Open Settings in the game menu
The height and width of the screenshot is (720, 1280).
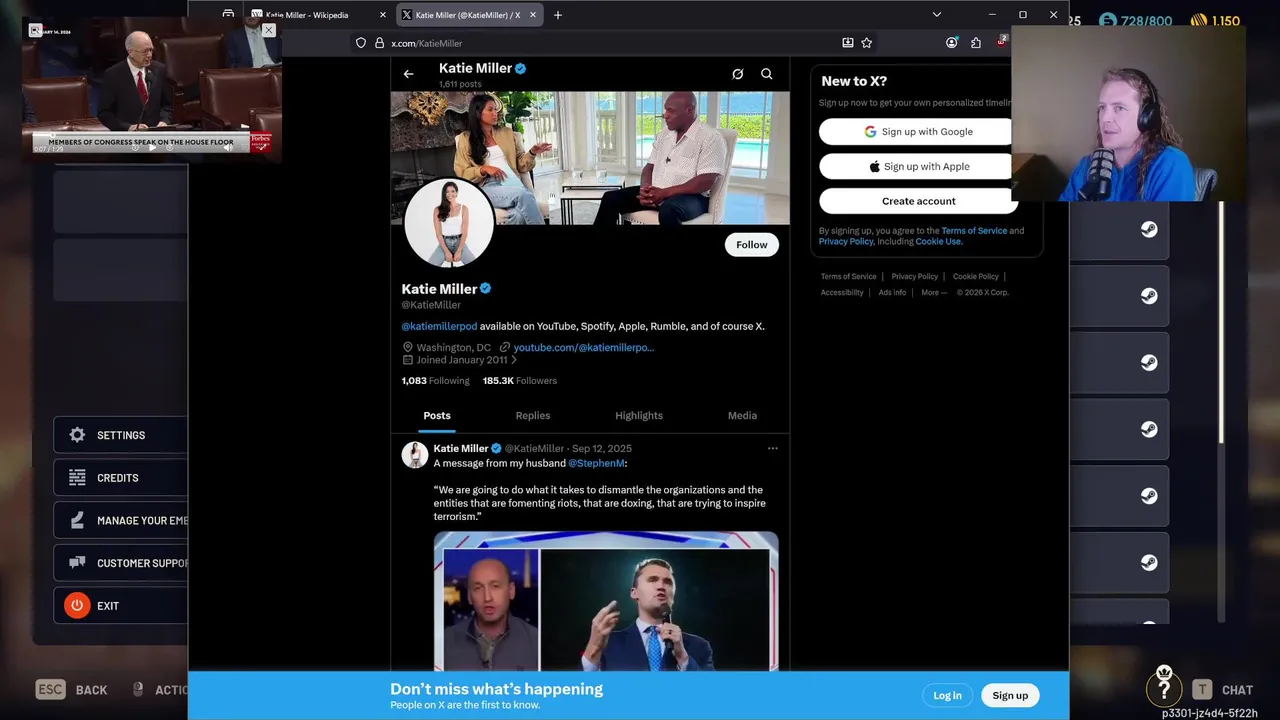tap(121, 435)
